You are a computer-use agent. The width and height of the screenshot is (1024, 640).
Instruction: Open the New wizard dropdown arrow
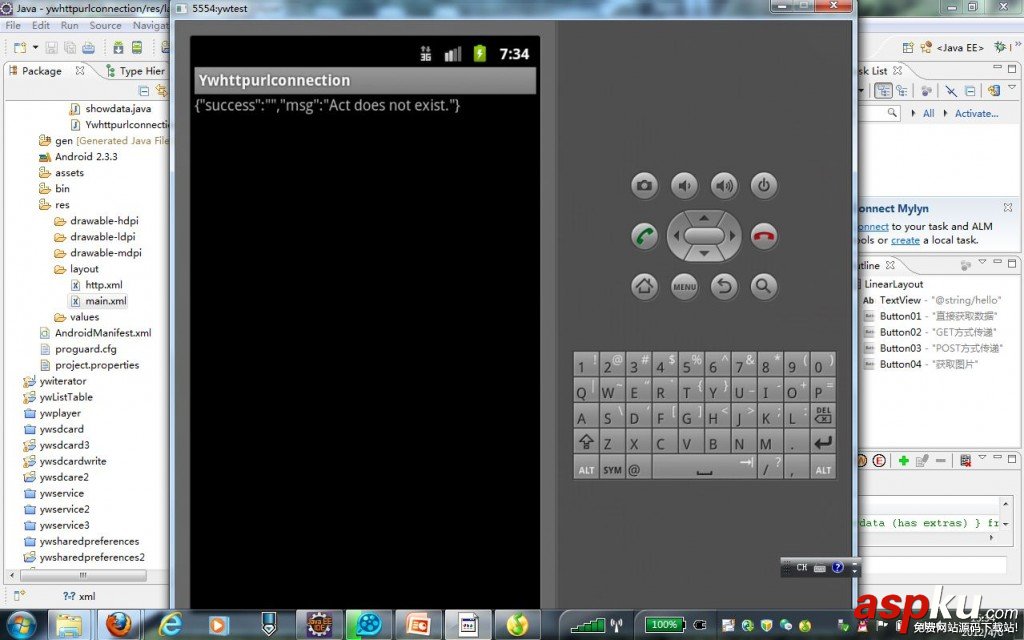click(35, 47)
